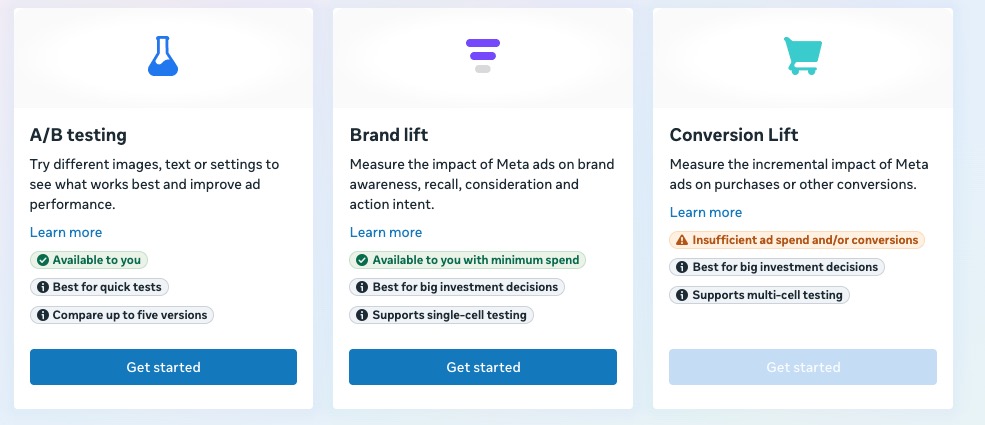
Task: Click the info icon beside 'Best for quick tests'
Action: [43, 287]
